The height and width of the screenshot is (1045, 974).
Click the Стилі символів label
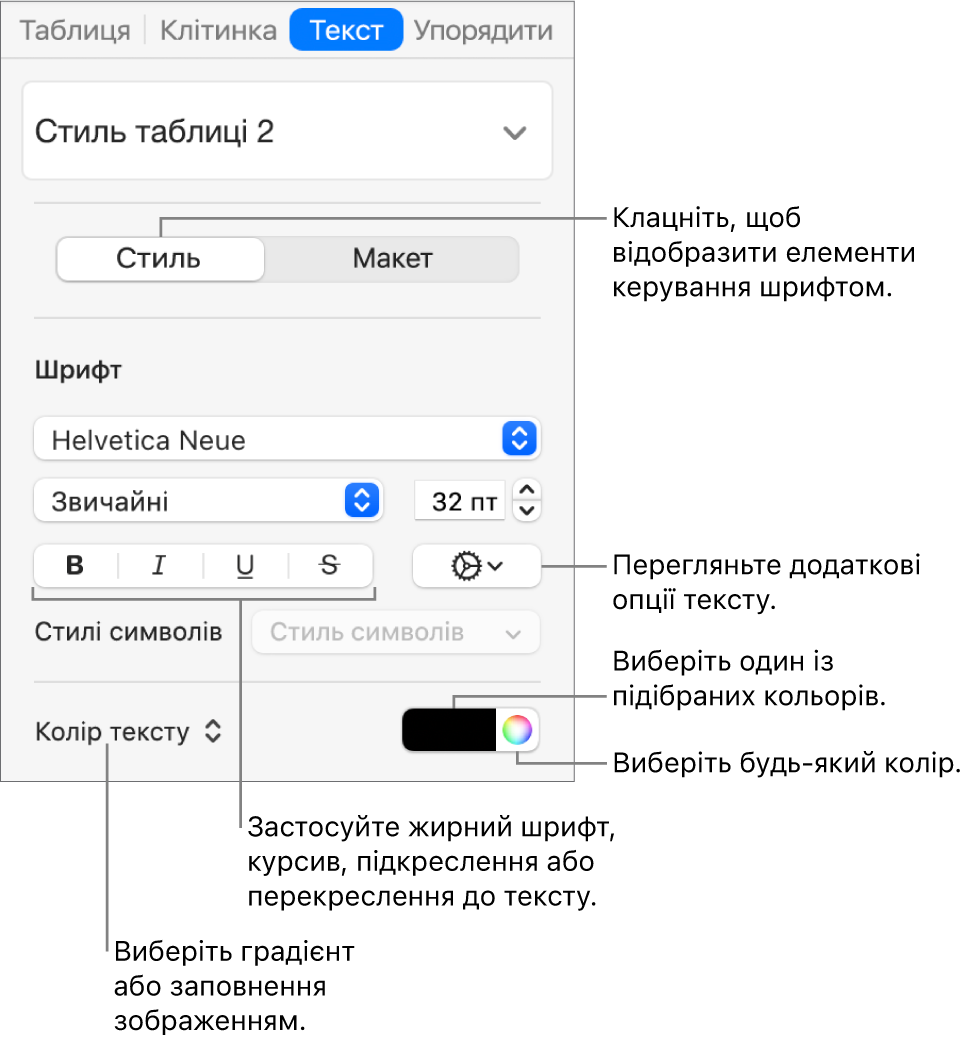[128, 632]
